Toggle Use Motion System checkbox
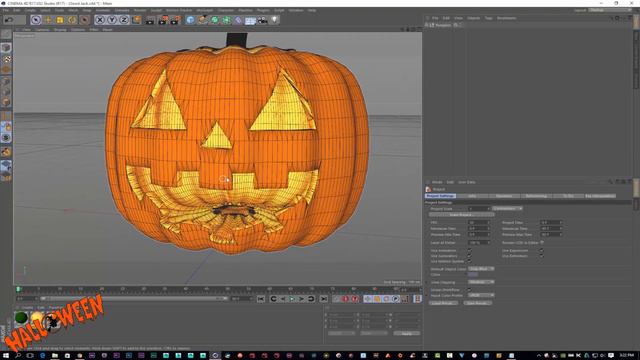Image resolution: width=640 pixels, height=360 pixels. click(469, 261)
